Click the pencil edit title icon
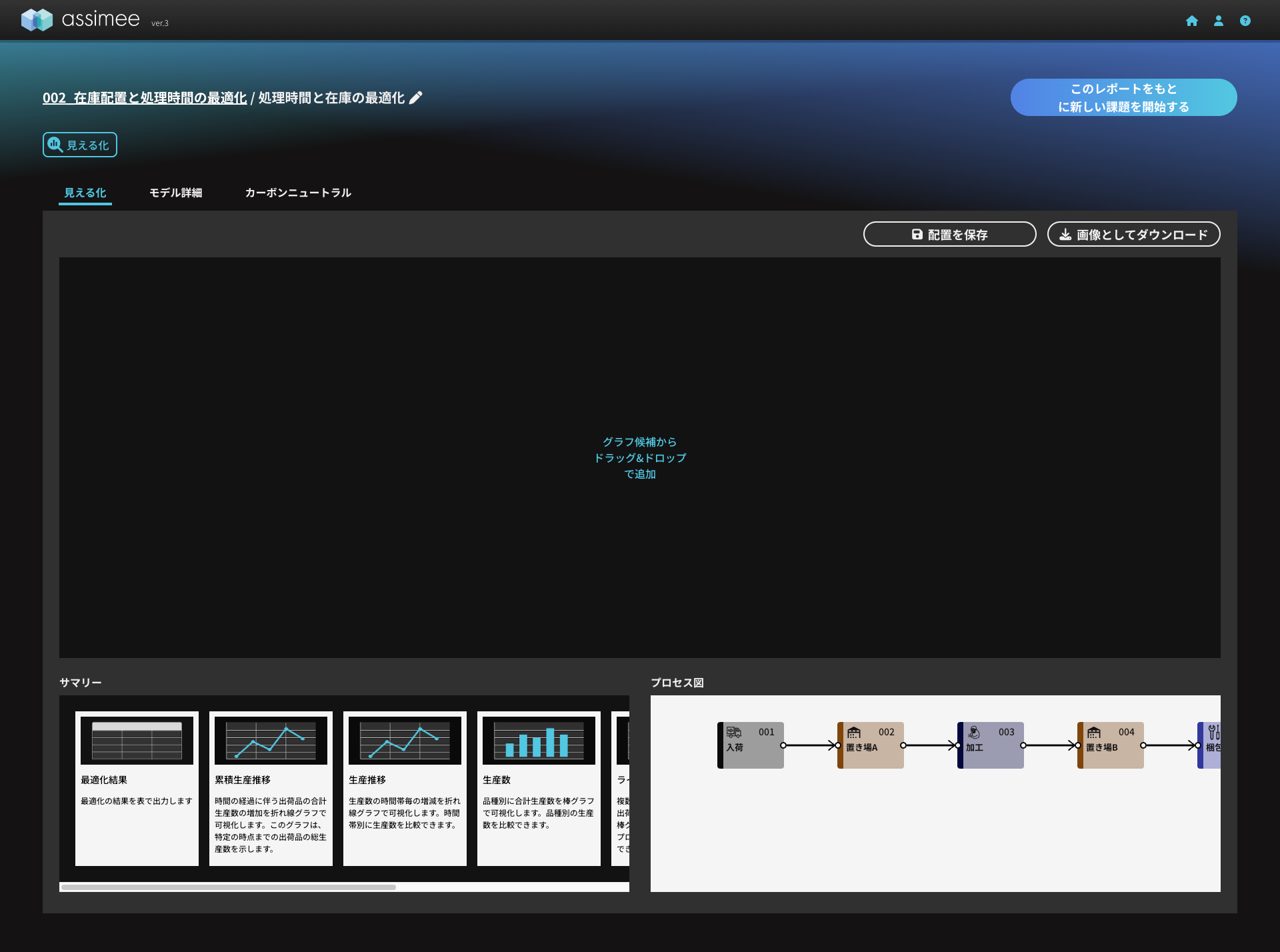 416,98
